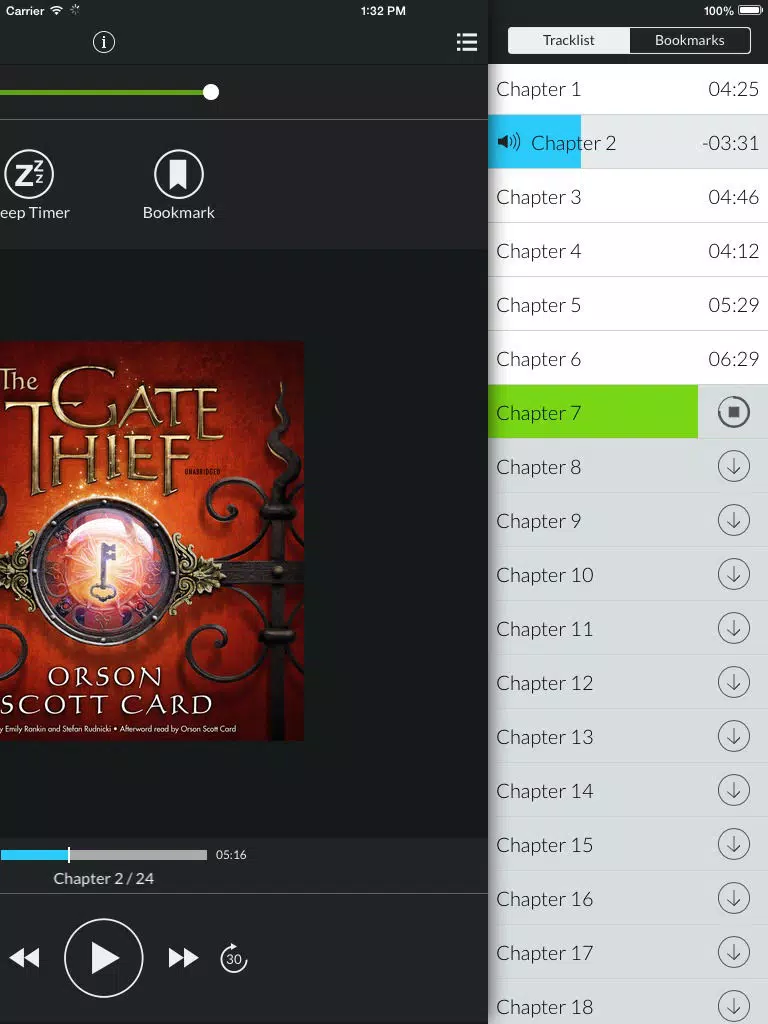Select Chapter 6 in the tracklist
768x1024 pixels.
[x=628, y=359]
